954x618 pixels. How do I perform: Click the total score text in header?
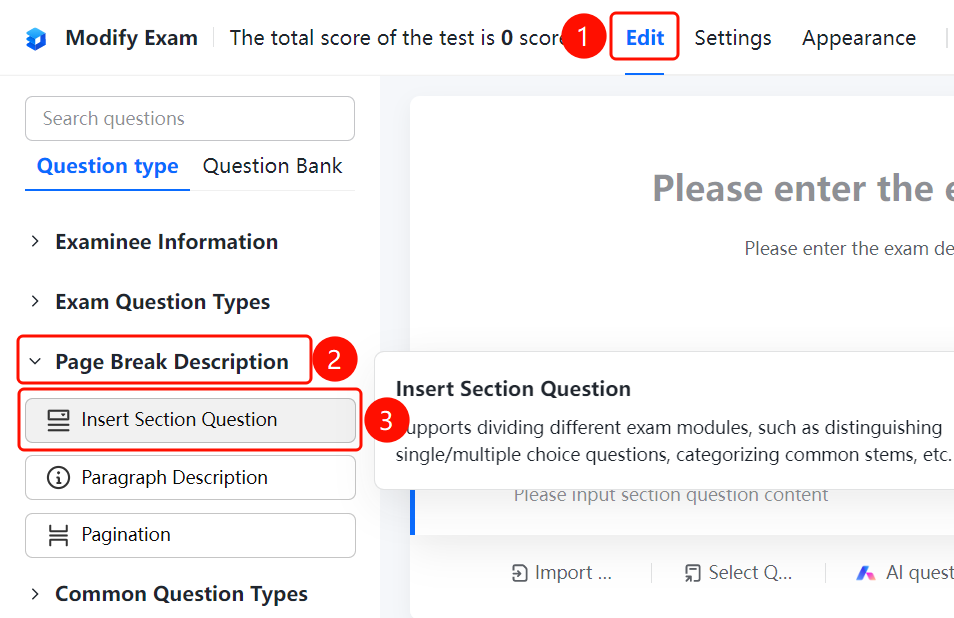[x=395, y=38]
